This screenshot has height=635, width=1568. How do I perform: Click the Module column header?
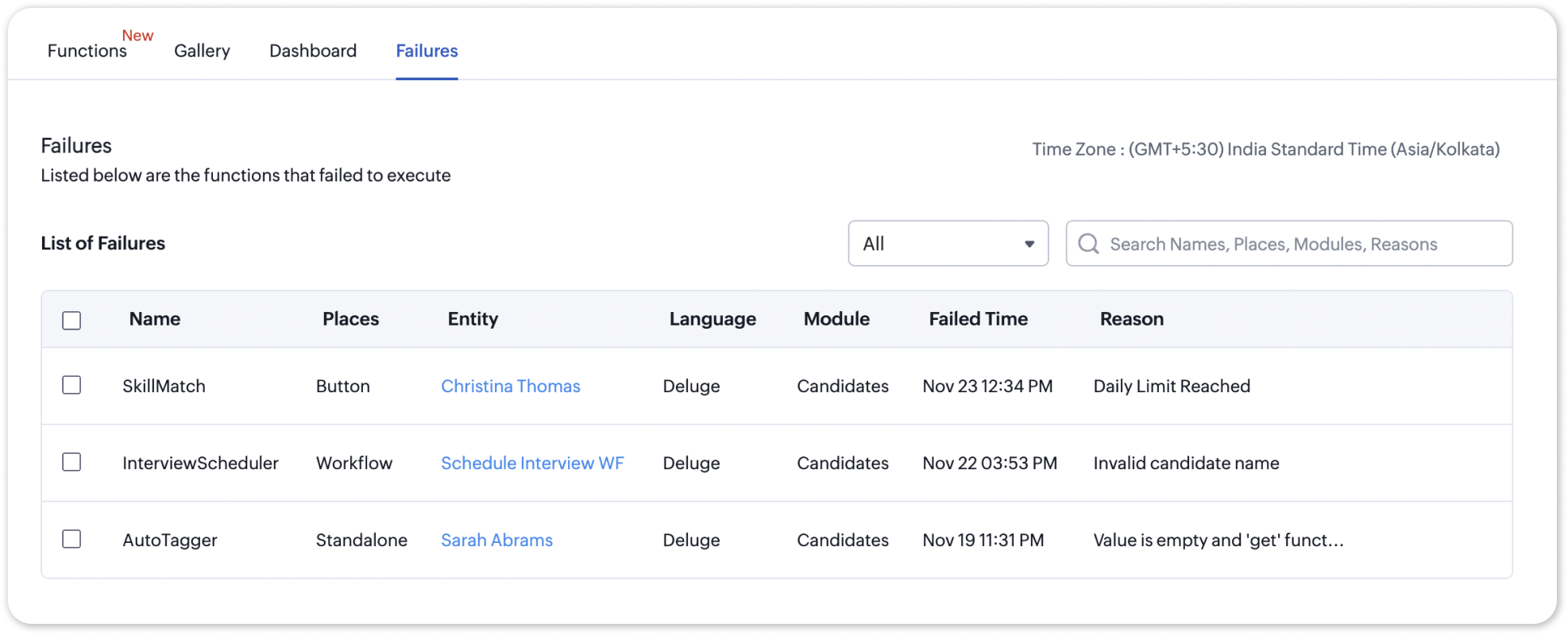click(836, 319)
